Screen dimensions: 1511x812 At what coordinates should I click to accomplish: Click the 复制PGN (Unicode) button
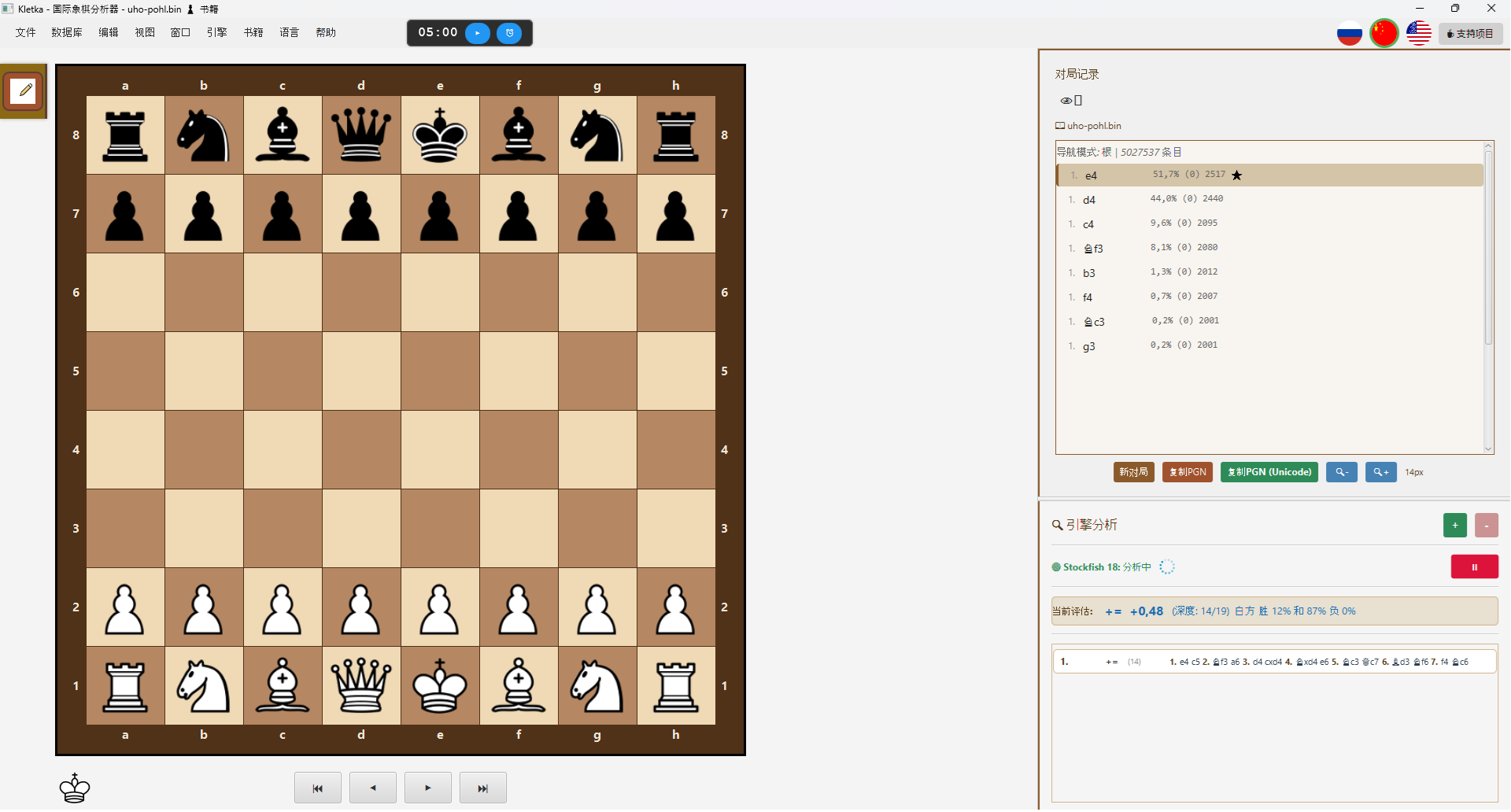pos(1269,472)
